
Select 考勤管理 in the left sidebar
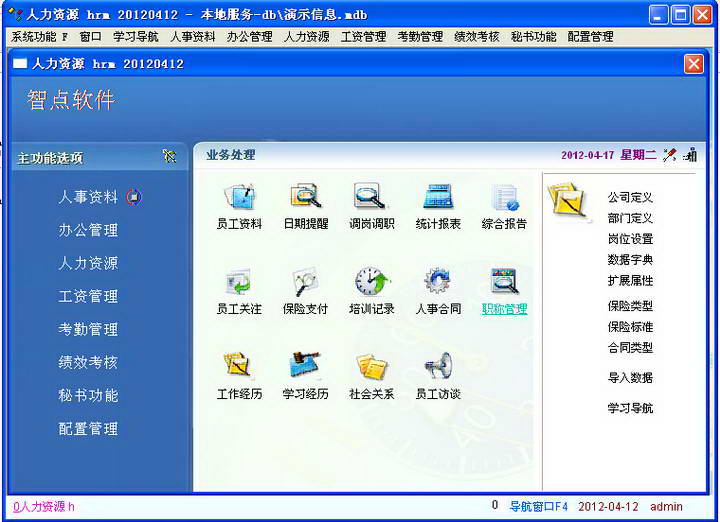[88, 329]
